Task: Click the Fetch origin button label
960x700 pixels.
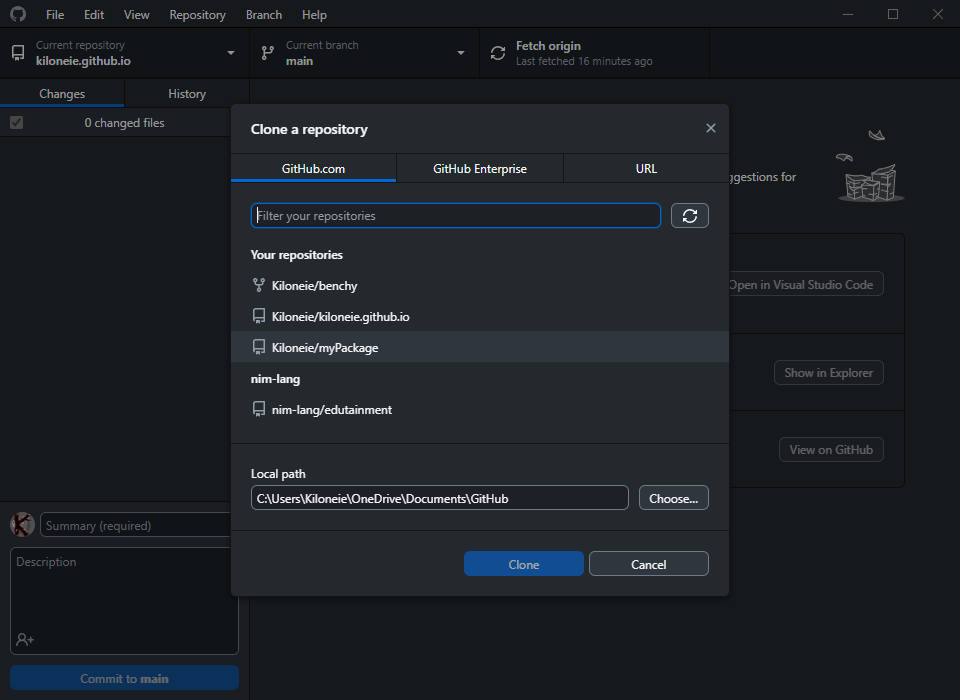Action: (548, 46)
